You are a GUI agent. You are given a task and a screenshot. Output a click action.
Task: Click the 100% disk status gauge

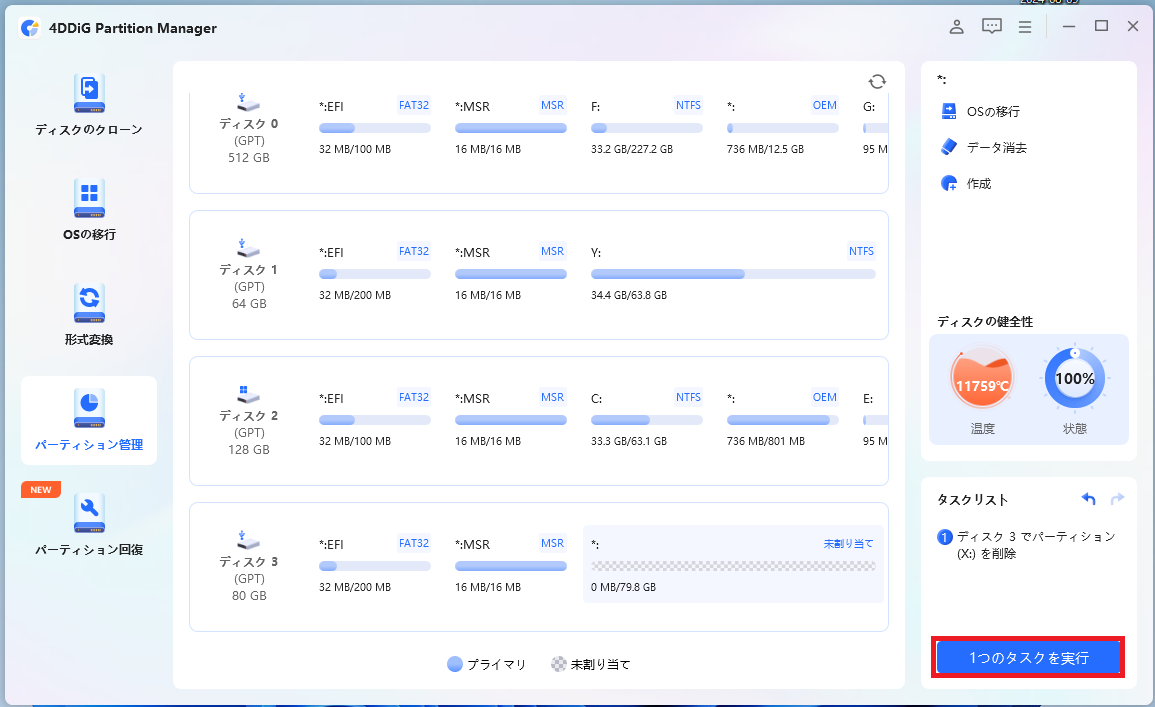point(1075,379)
